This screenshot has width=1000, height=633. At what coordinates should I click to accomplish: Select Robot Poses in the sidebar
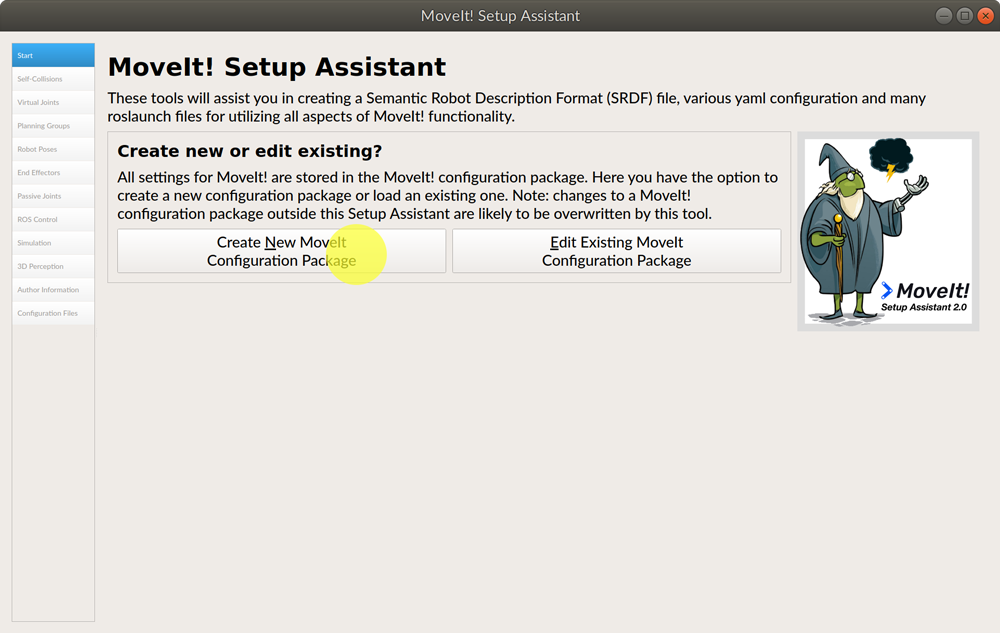tap(53, 149)
